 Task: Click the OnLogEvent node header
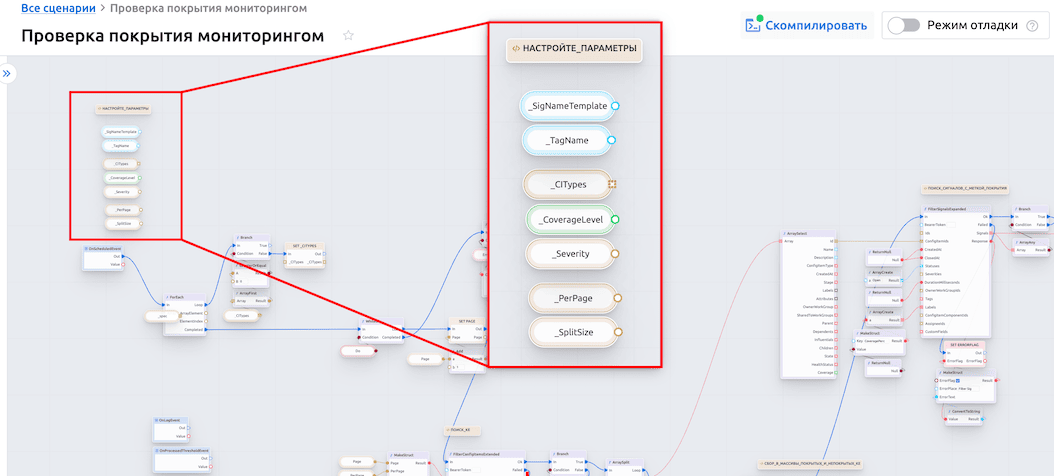pyautogui.click(x=170, y=421)
